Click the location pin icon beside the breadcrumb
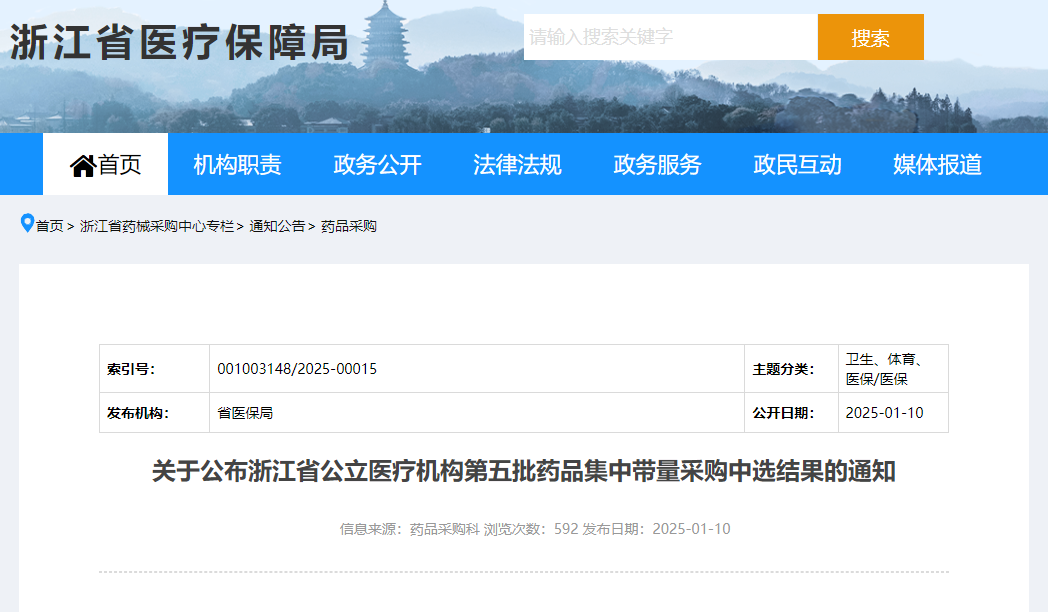Viewport: 1048px width, 612px height. click(x=27, y=225)
